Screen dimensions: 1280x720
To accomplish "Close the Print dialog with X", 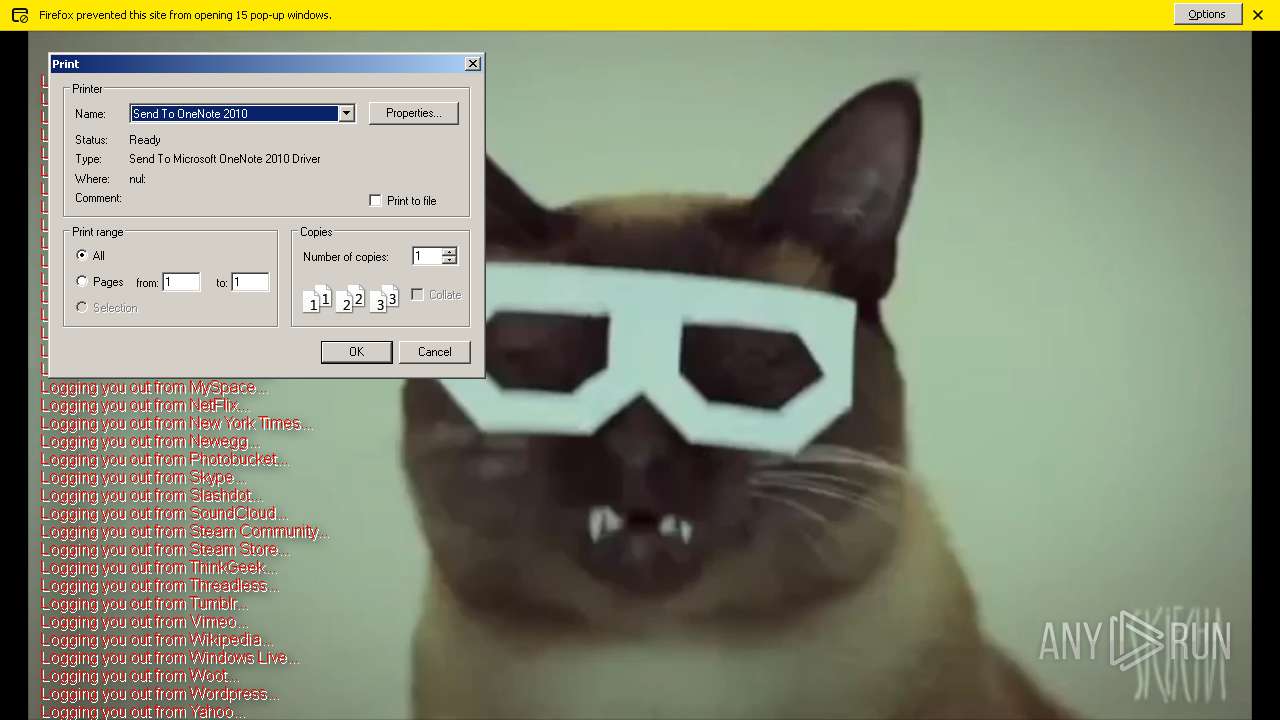I will [473, 64].
